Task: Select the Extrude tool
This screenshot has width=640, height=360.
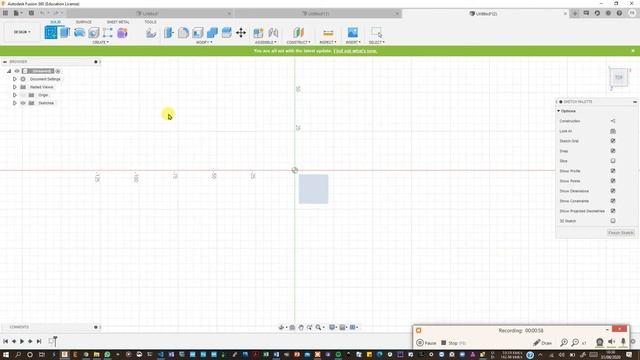Action: [65, 32]
